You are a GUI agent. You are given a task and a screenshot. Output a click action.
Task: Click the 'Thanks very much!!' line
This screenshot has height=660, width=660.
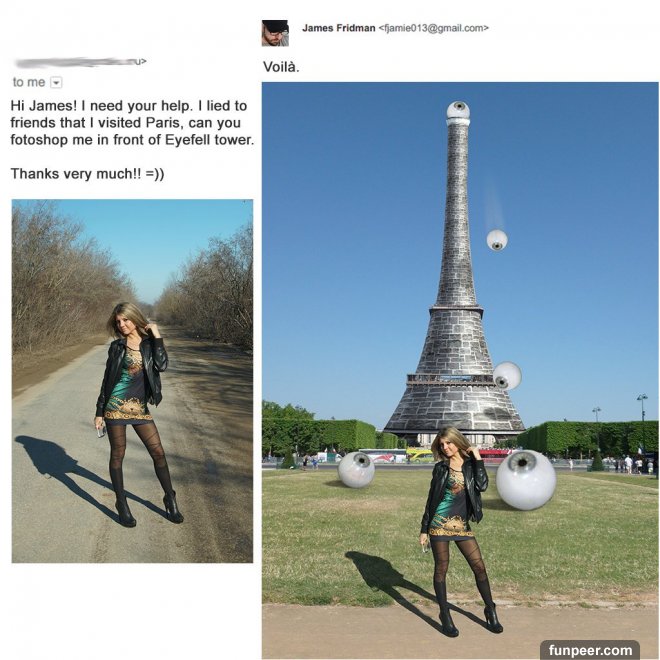coord(87,173)
